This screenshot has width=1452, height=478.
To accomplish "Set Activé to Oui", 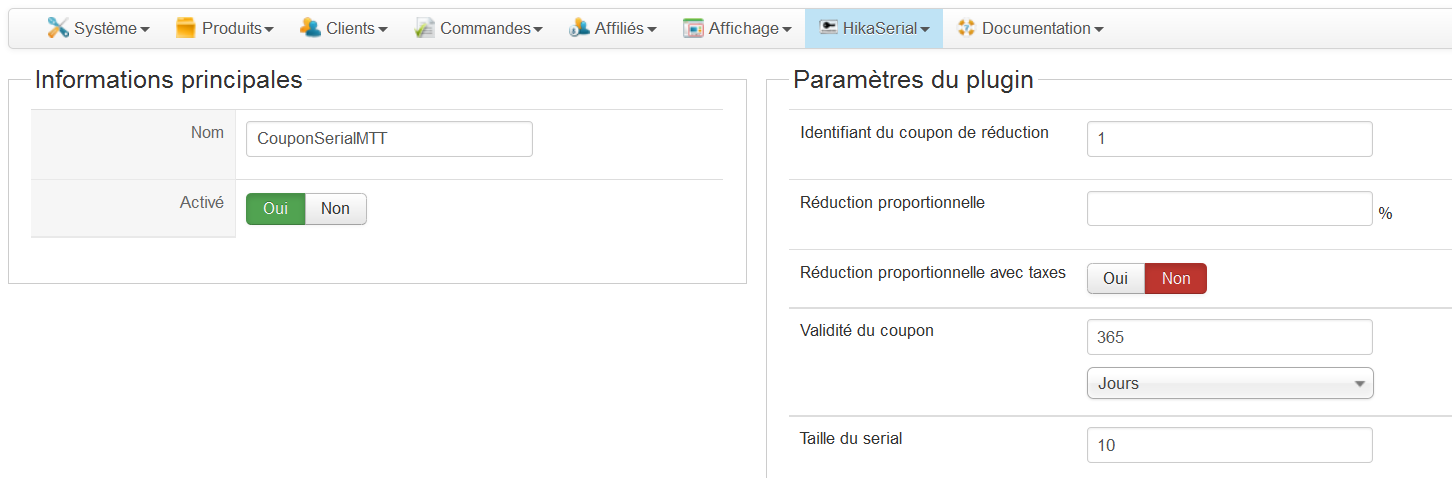I will pos(275,209).
